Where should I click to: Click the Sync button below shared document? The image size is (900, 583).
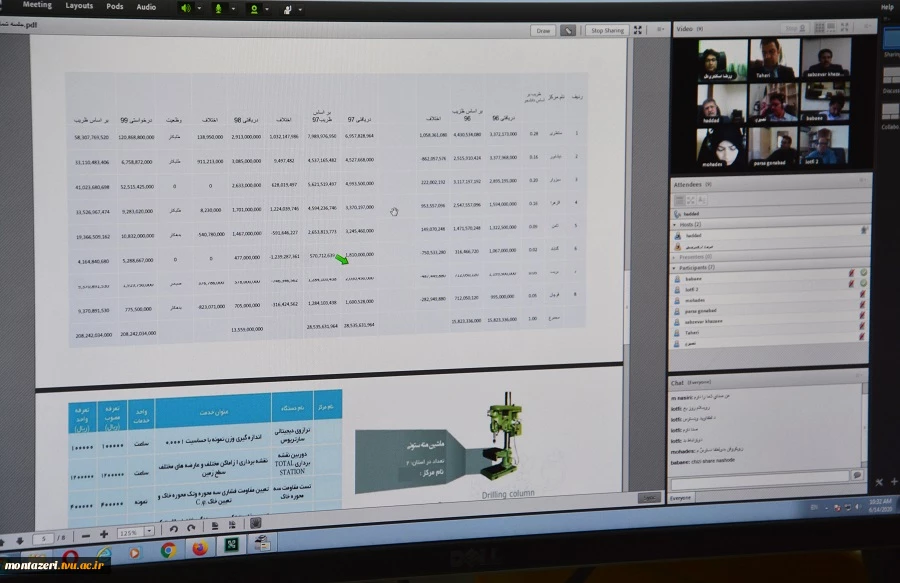coord(649,498)
